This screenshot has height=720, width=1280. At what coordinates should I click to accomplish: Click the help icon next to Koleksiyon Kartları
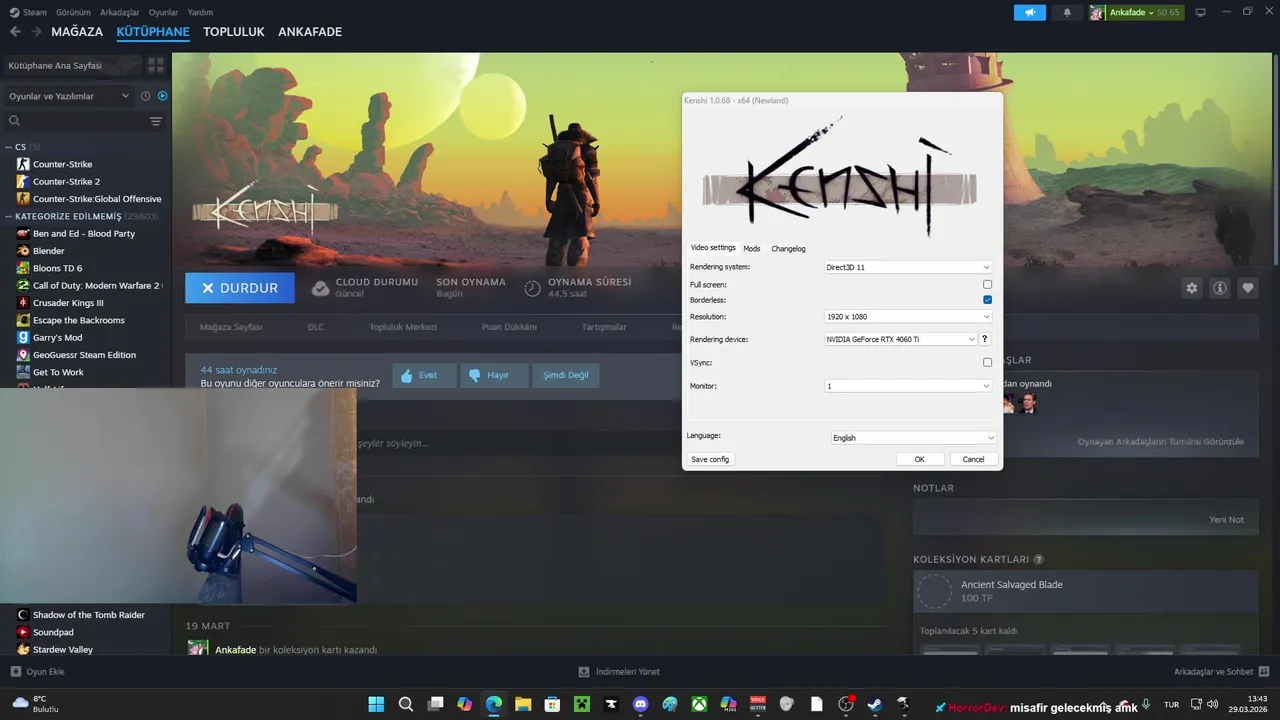(1039, 559)
